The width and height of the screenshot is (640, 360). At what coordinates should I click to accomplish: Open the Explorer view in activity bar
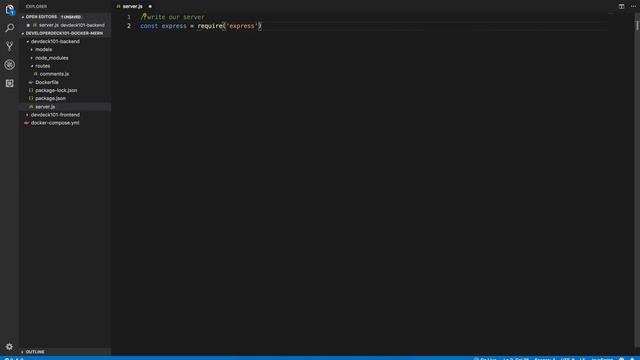(9, 9)
